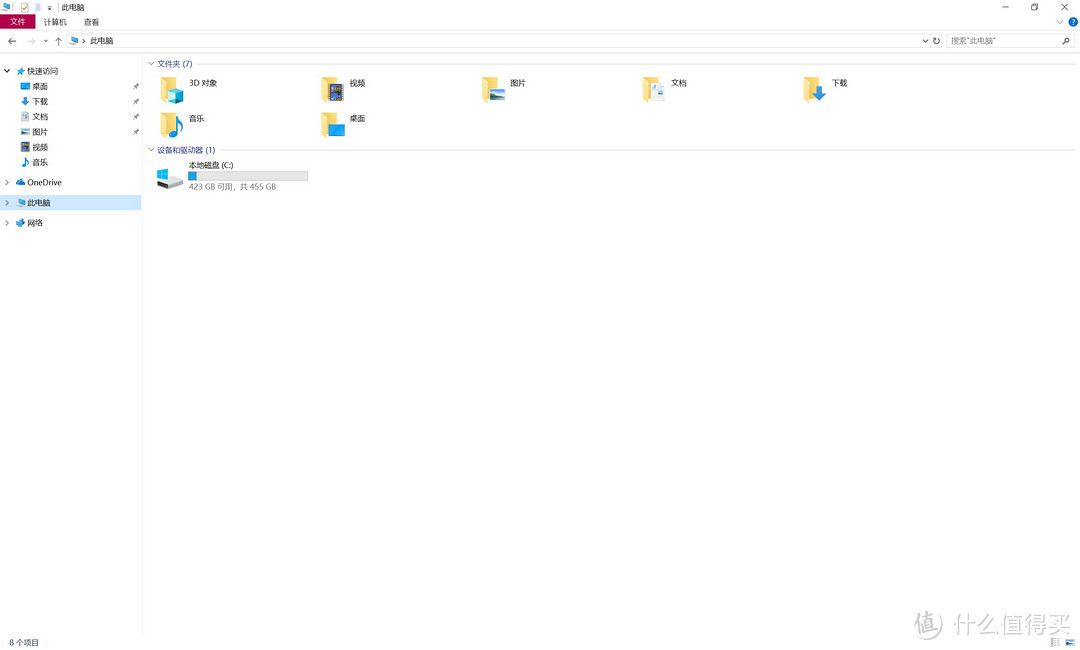The width and height of the screenshot is (1080, 650).
Task: Unpin 下载 pin icon in sidebar
Action: click(x=136, y=101)
